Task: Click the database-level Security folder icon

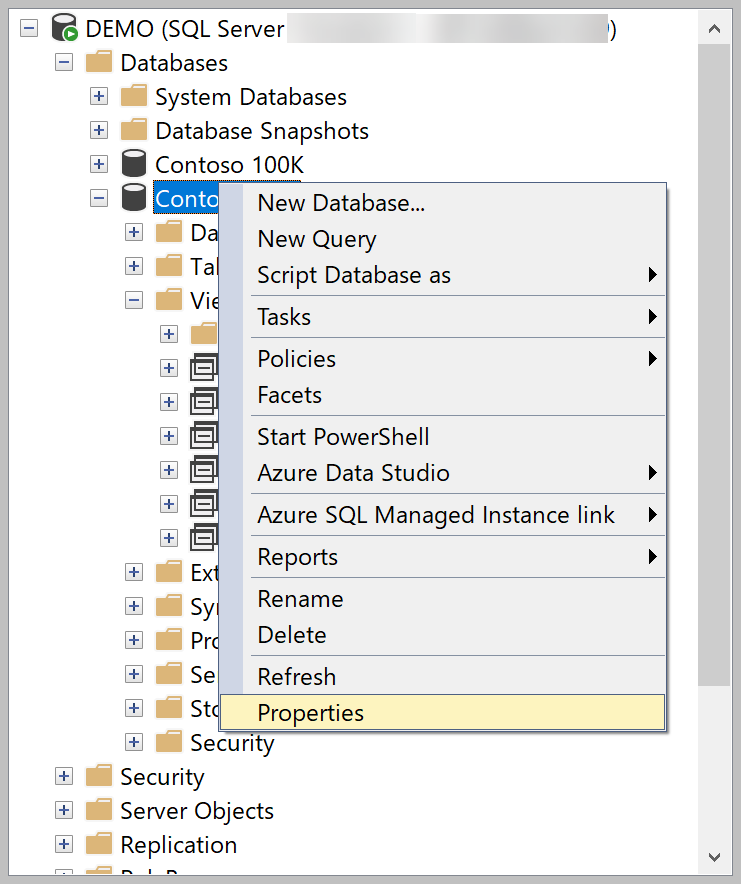Action: [x=169, y=741]
